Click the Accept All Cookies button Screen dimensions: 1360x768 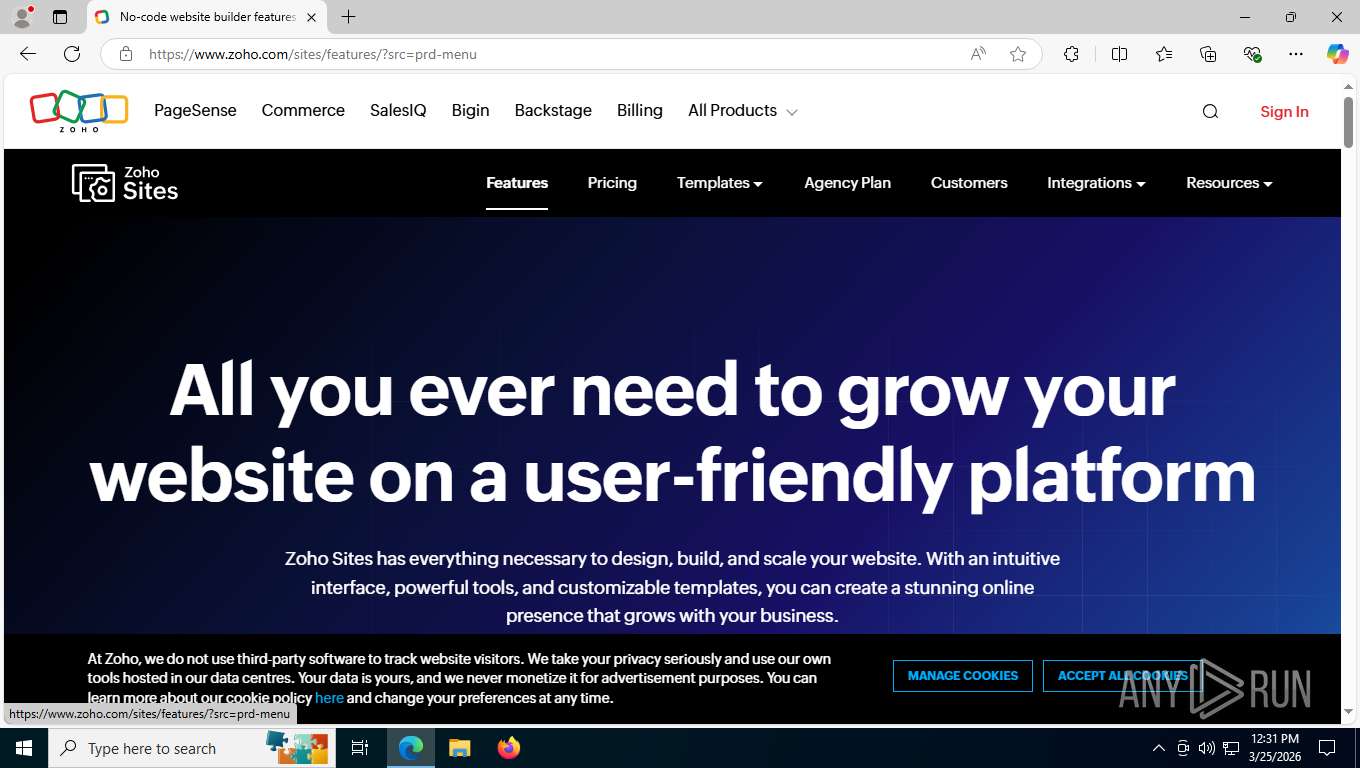[x=1122, y=676]
